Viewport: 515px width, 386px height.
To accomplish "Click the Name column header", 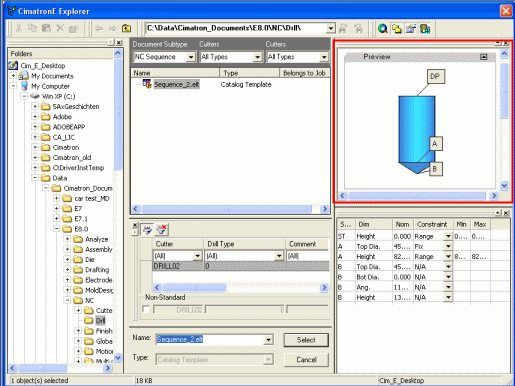I will click(175, 73).
